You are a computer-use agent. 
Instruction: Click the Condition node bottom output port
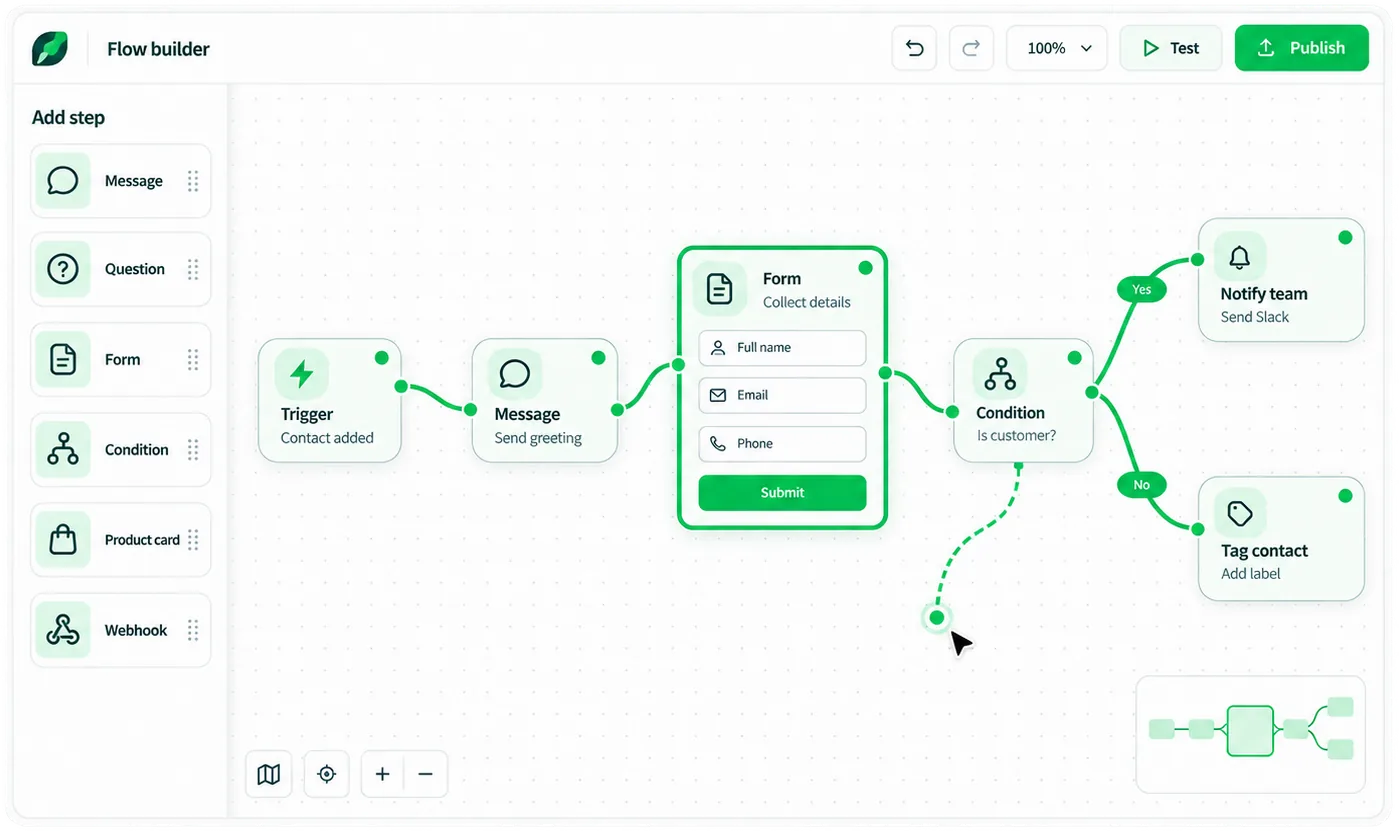1018,465
